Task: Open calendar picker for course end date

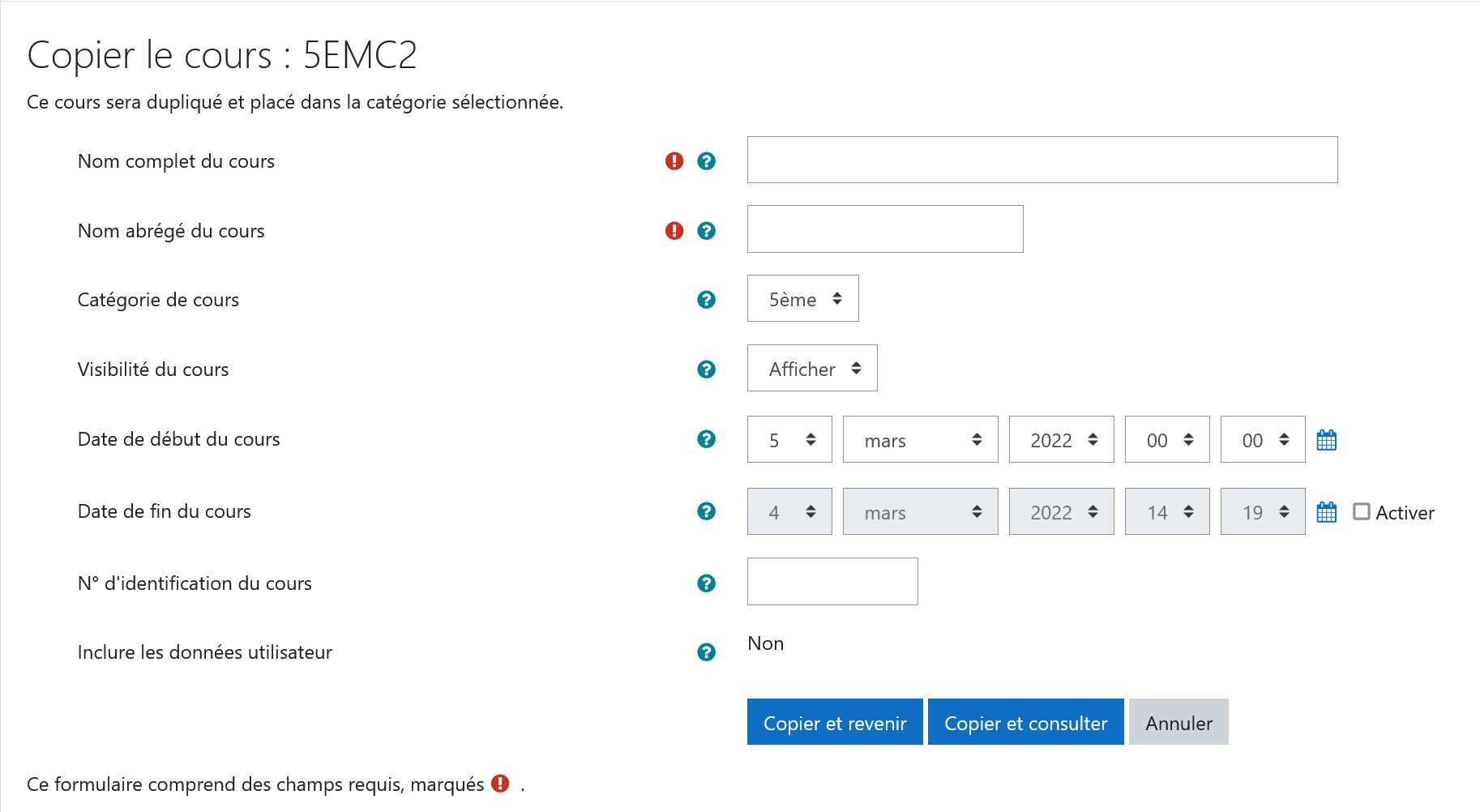Action: 1327,512
